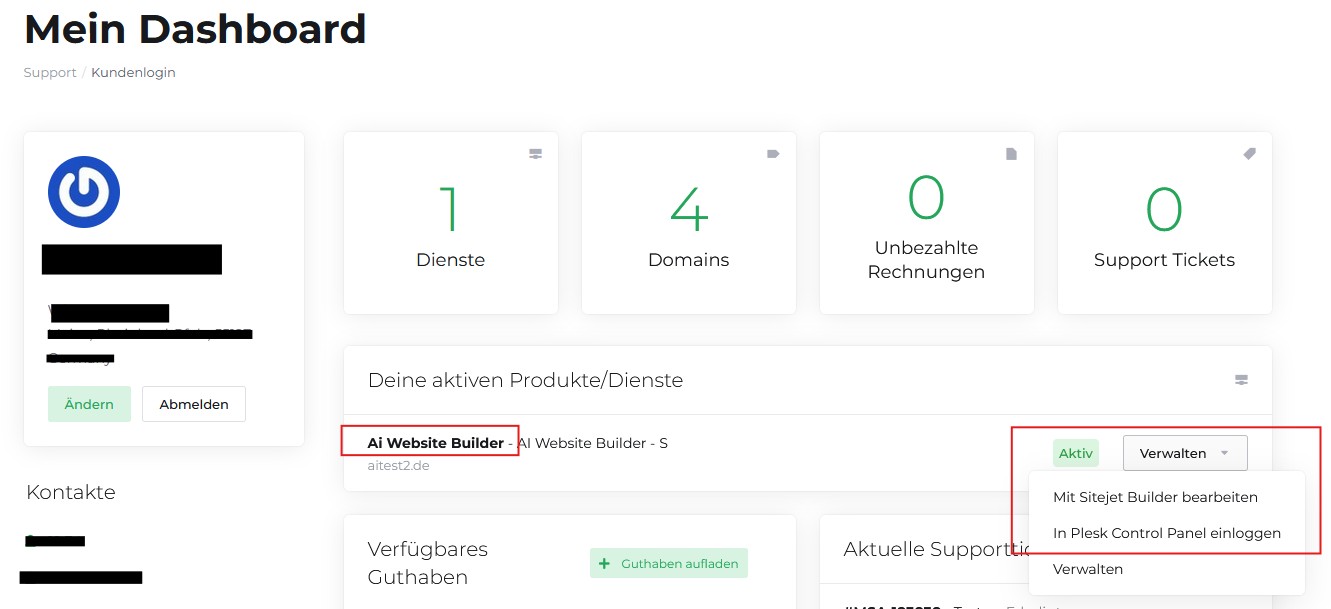Click Guthaben aufladen button
The image size is (1331, 609).
pyautogui.click(x=668, y=564)
